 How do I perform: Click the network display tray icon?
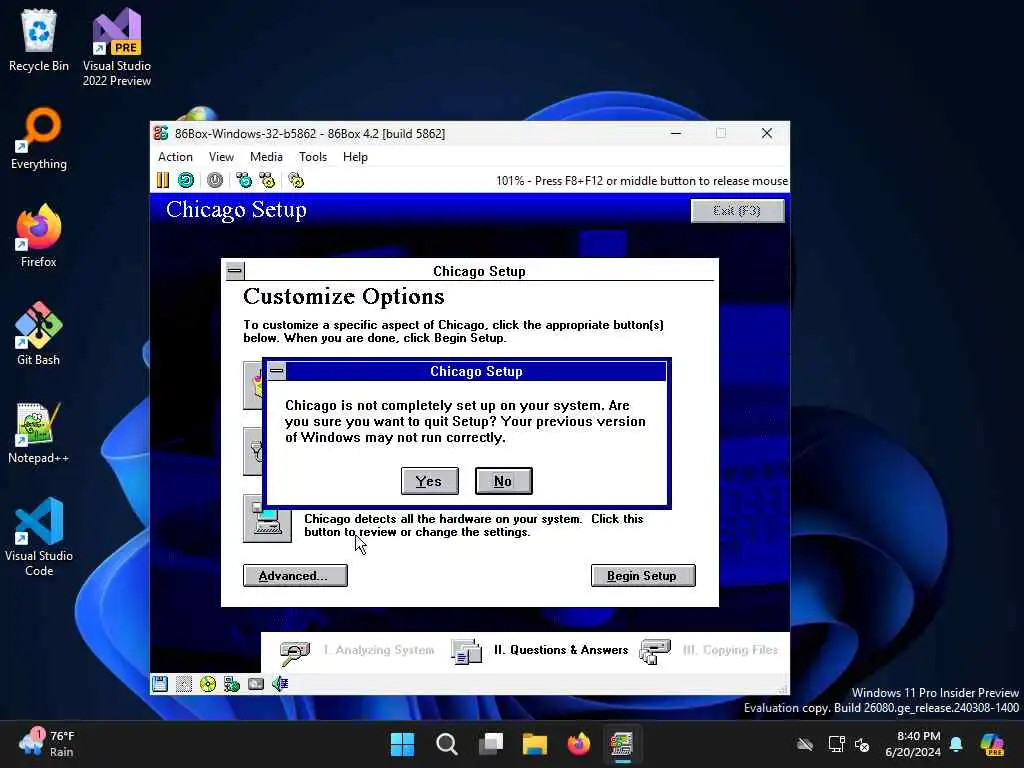point(837,744)
